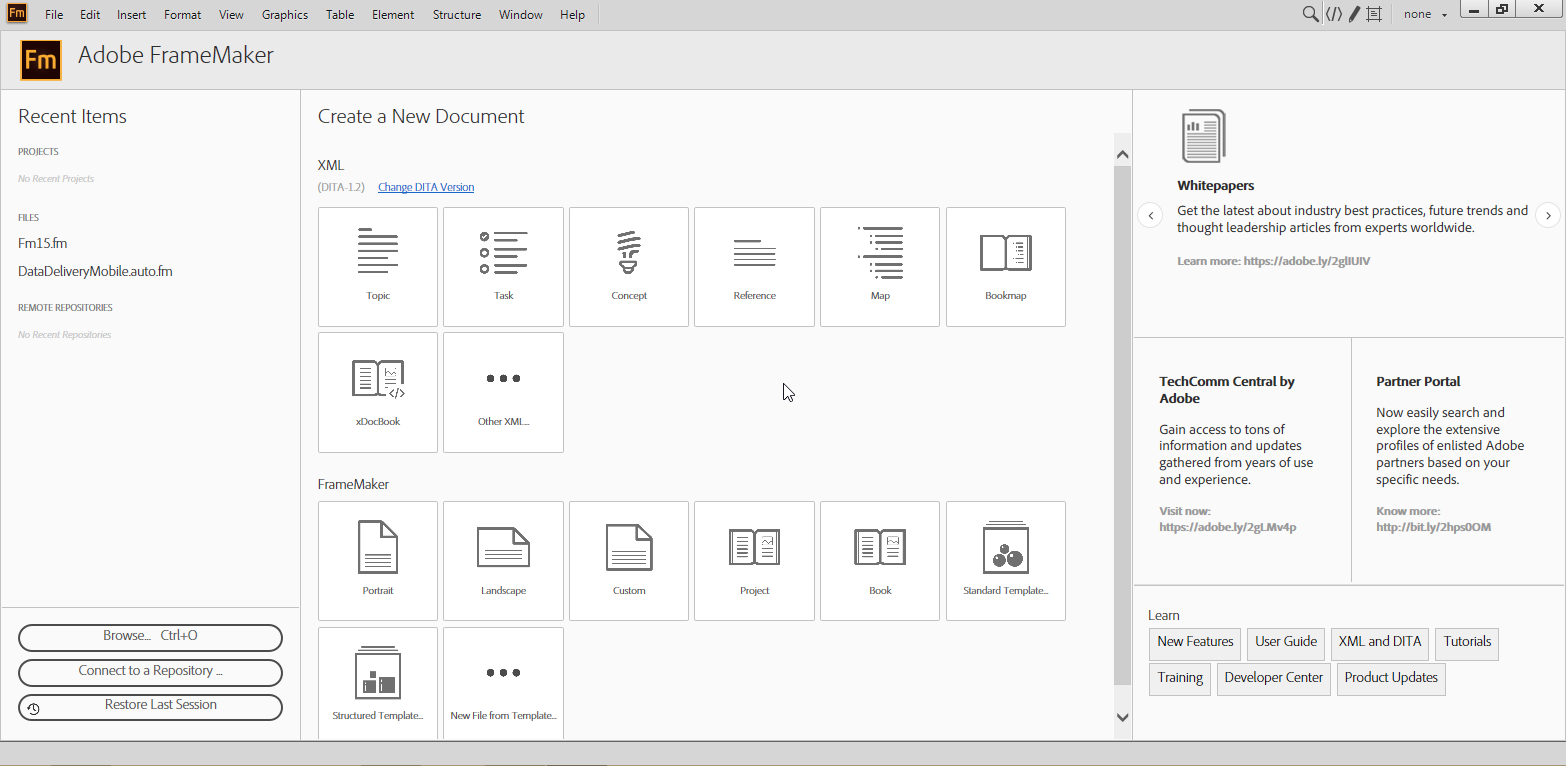Open the XML and DITA button
Viewport: 1566px width, 766px height.
point(1380,643)
